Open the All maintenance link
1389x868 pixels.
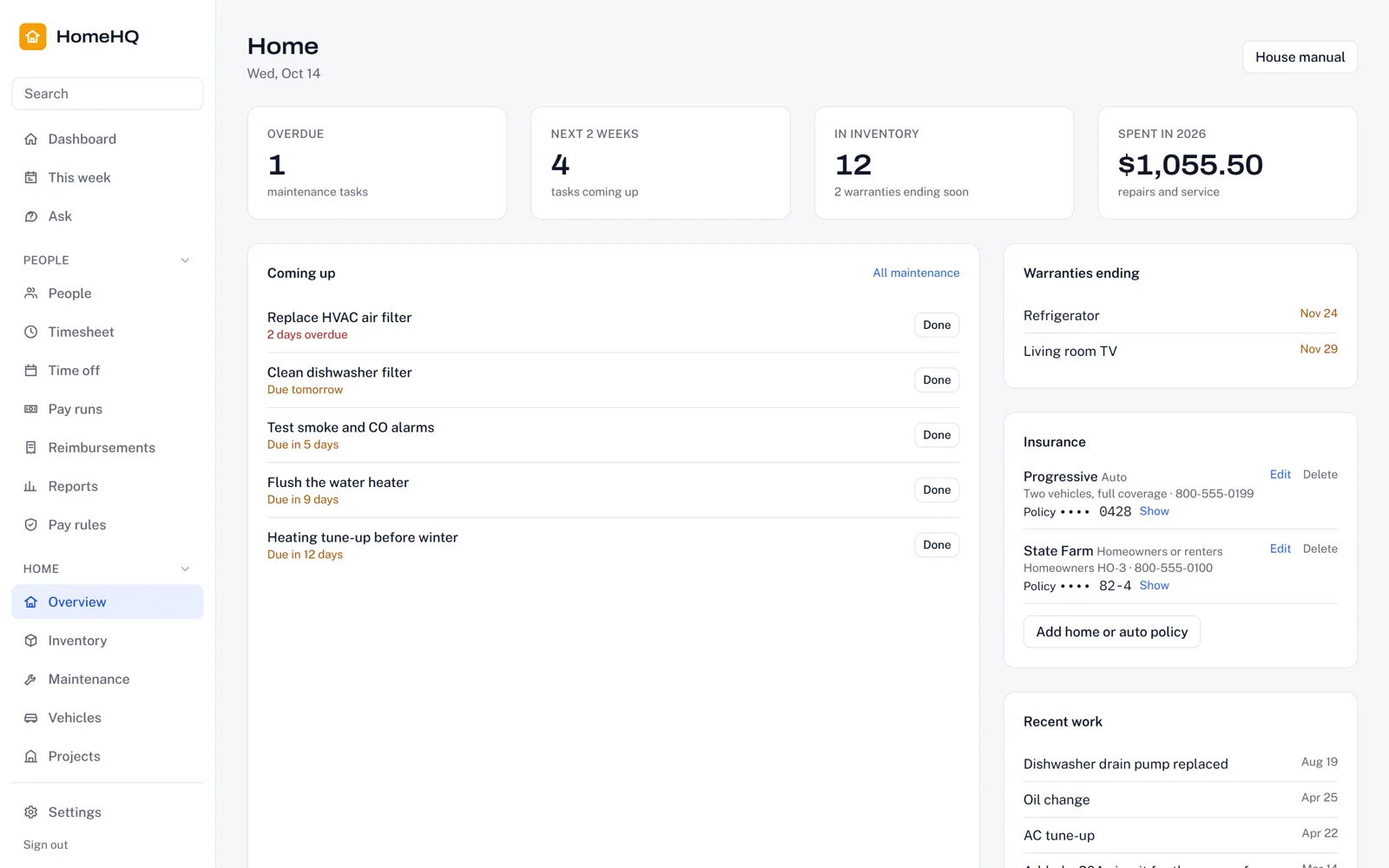pyautogui.click(x=916, y=273)
